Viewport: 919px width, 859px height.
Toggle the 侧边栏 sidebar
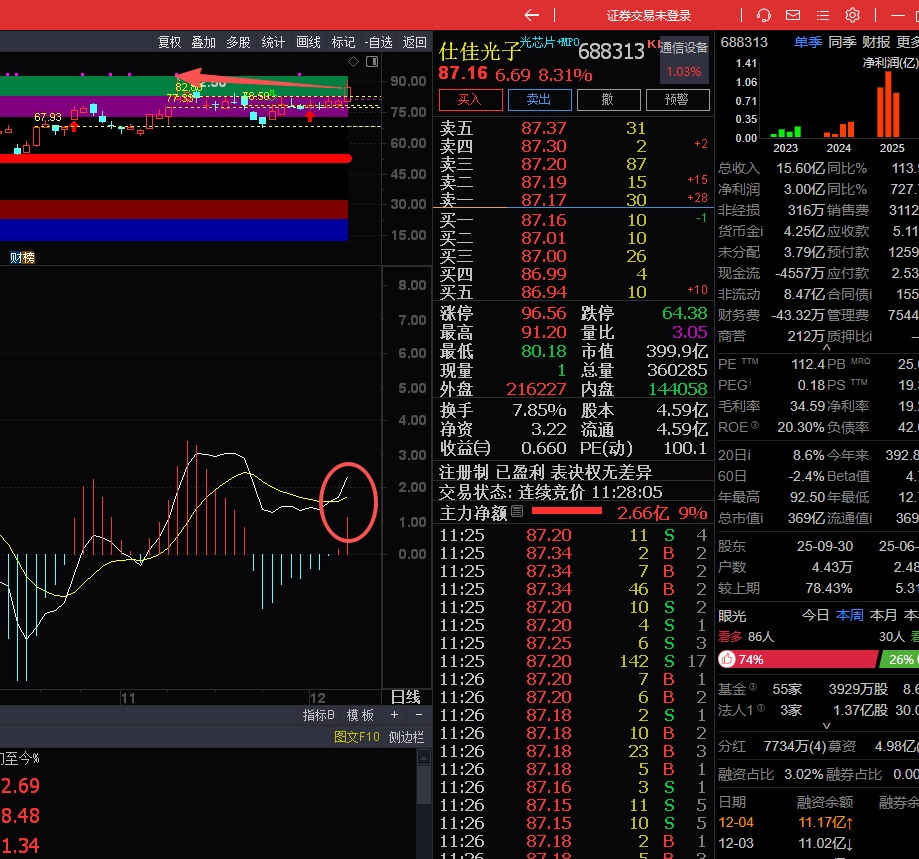(x=406, y=737)
